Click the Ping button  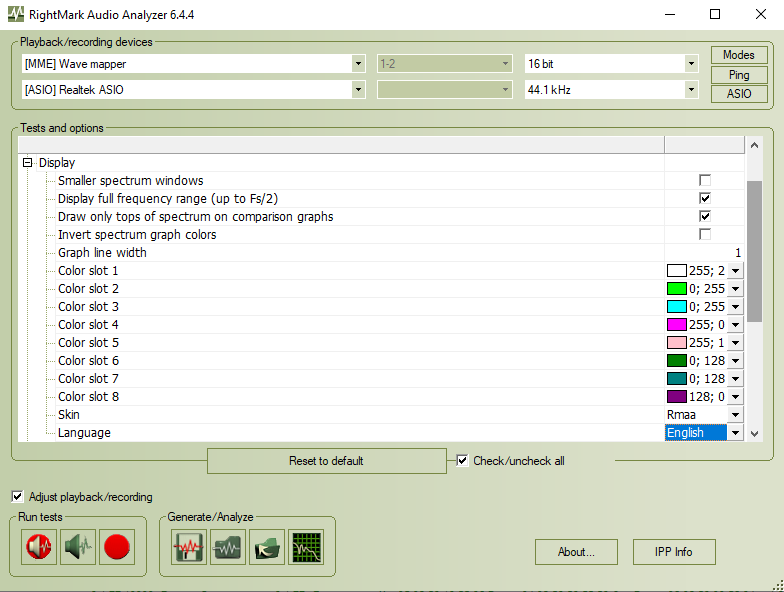pyautogui.click(x=739, y=75)
